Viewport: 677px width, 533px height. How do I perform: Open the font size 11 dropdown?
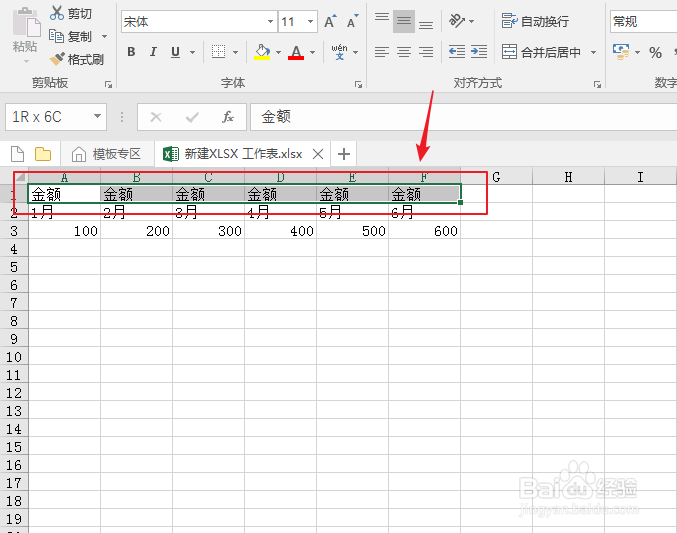[310, 21]
